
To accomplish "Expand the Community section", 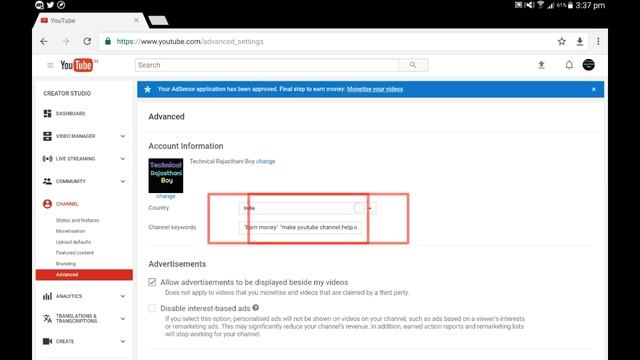I will pos(123,181).
